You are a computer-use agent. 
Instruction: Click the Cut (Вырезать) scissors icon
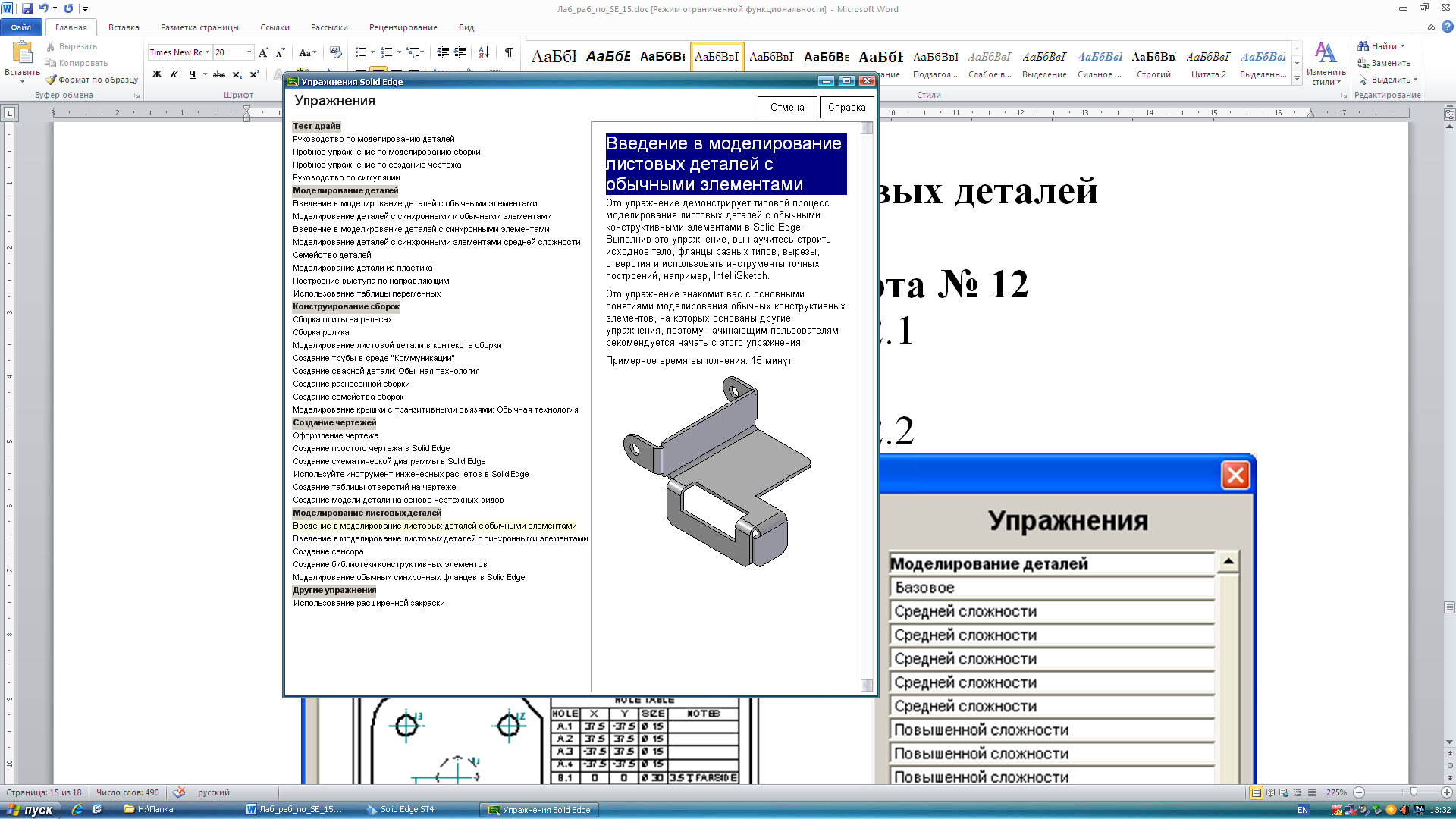tap(51, 46)
